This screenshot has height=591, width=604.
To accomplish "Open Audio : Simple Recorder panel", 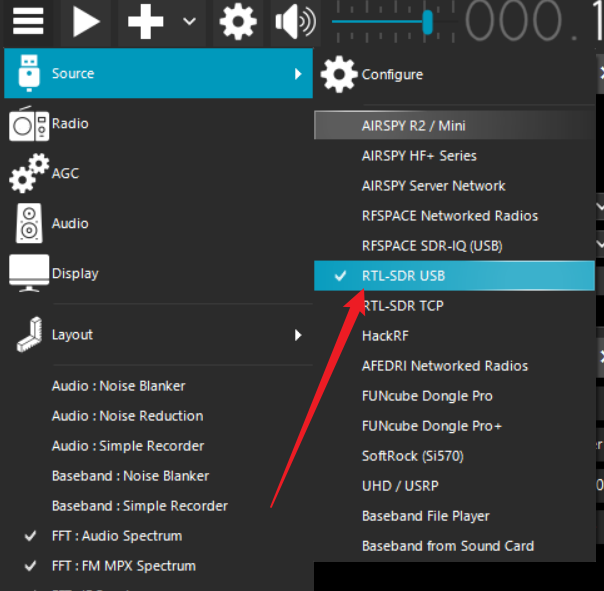I will [x=127, y=446].
